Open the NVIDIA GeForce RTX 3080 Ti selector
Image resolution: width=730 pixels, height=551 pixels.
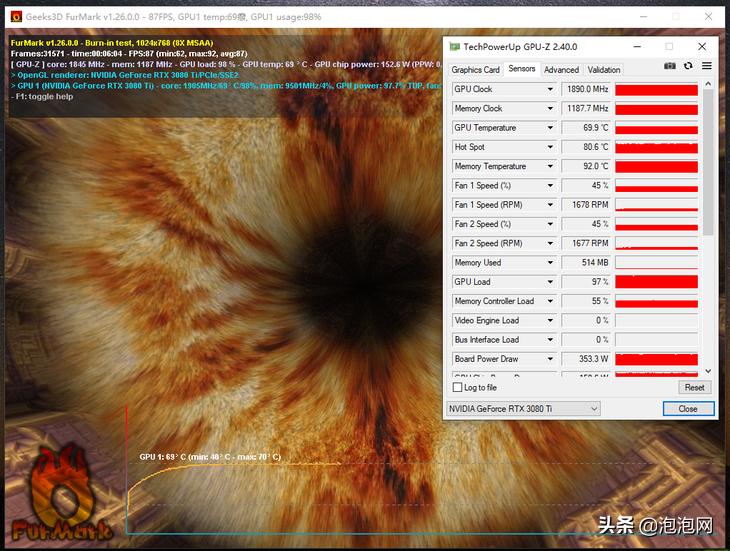523,409
